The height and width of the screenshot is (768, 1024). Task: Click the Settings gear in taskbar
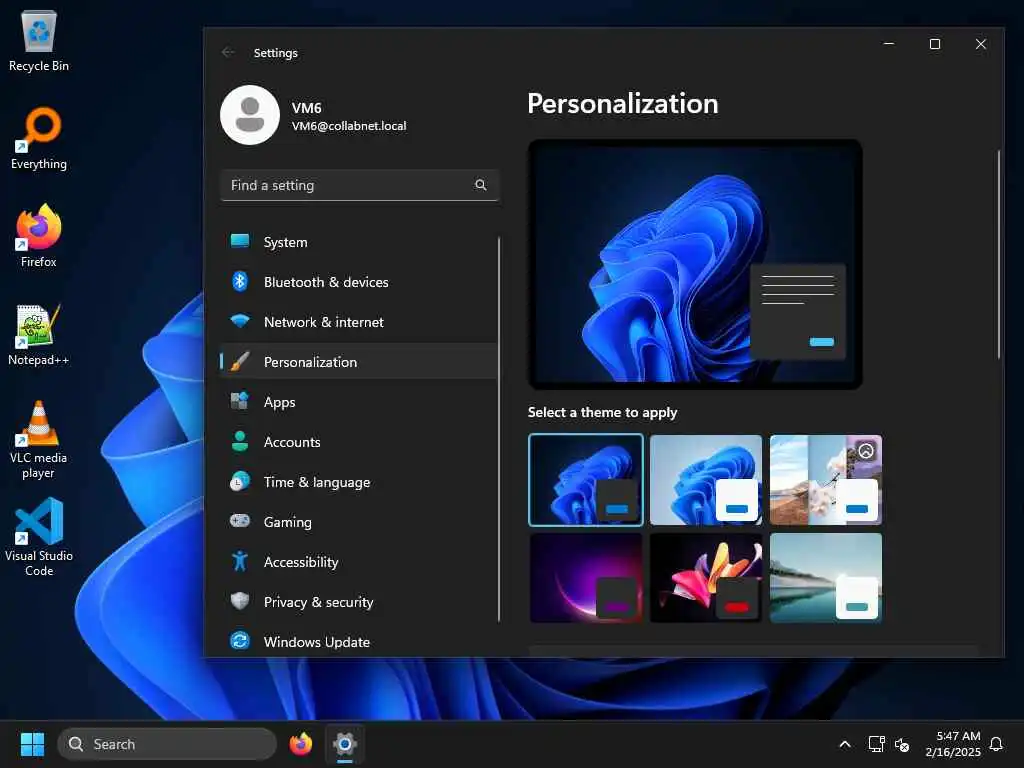click(x=345, y=744)
